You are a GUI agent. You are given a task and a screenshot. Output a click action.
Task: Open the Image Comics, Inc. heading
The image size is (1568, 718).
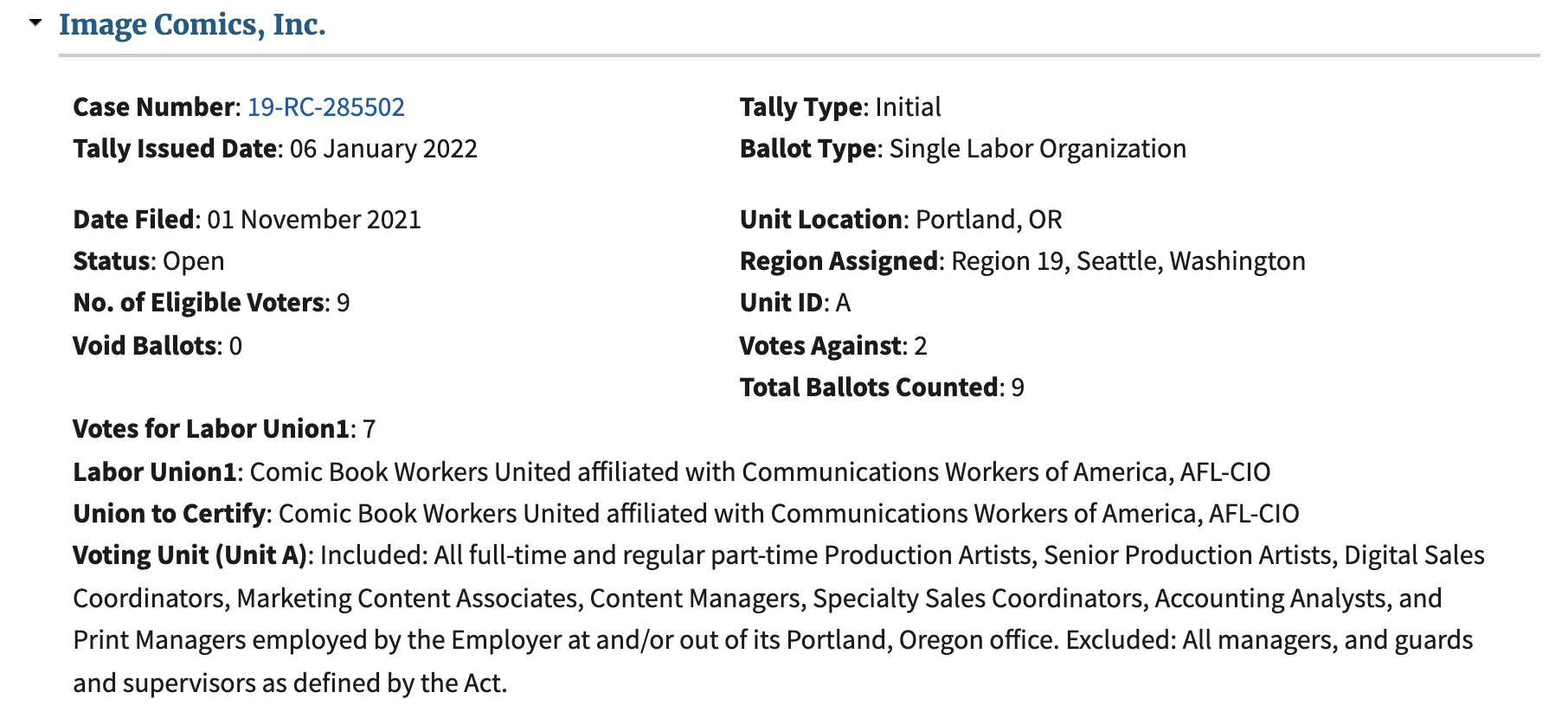(192, 24)
